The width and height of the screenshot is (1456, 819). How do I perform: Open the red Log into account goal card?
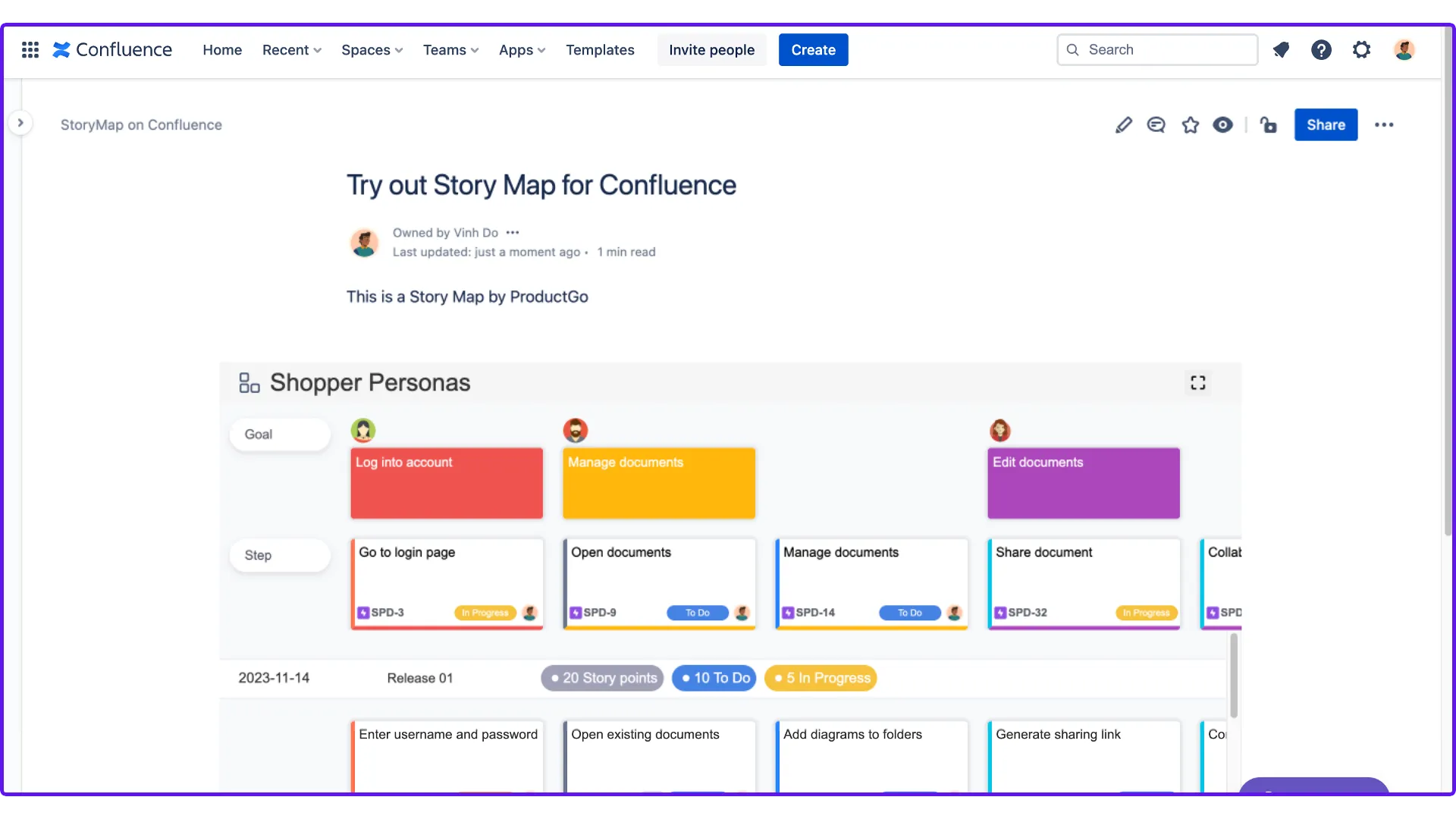pos(447,483)
